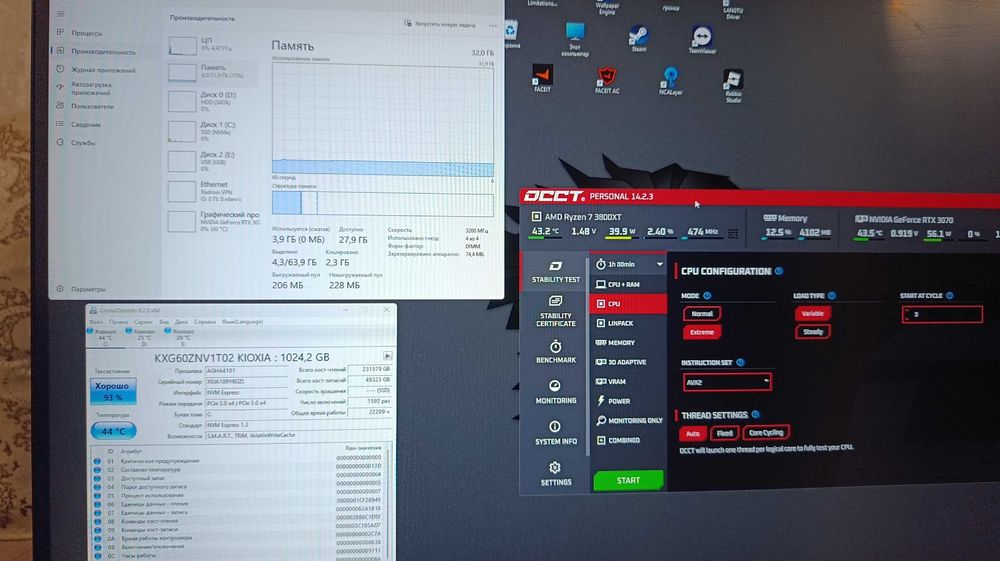Click the OCCT Memory header icon
The height and width of the screenshot is (561, 1000).
point(770,218)
